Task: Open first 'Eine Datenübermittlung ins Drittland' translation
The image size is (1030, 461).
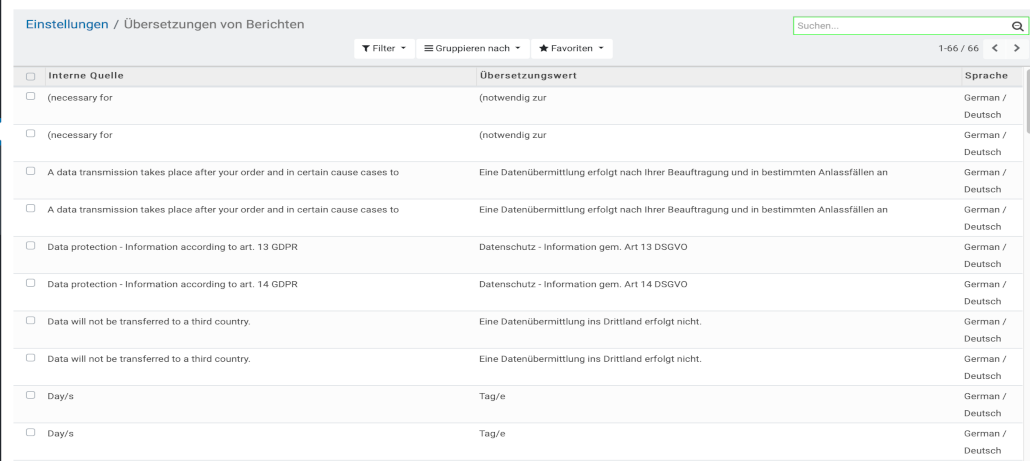Action: 591,321
